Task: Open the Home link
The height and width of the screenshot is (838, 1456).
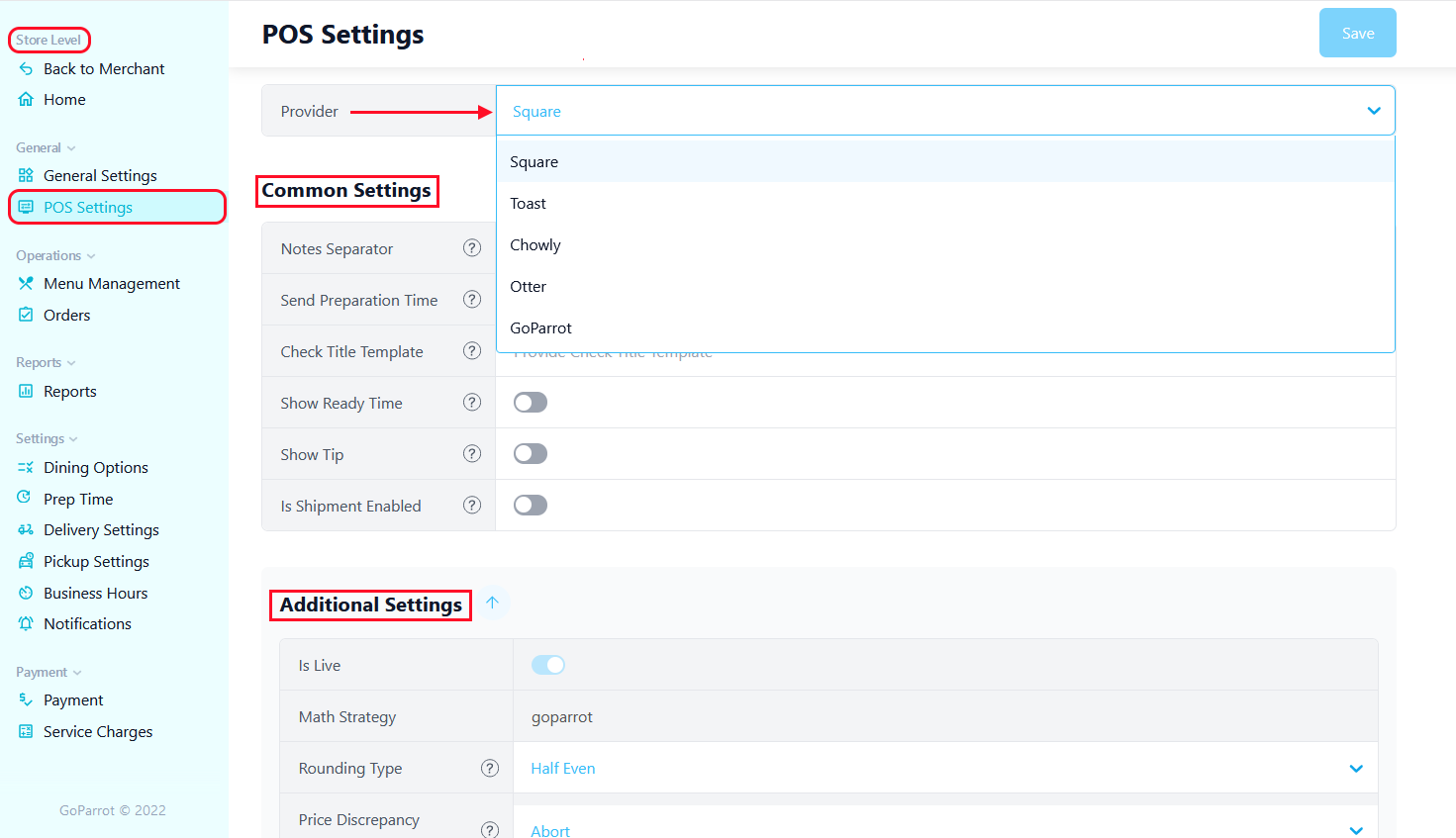Action: pyautogui.click(x=64, y=99)
